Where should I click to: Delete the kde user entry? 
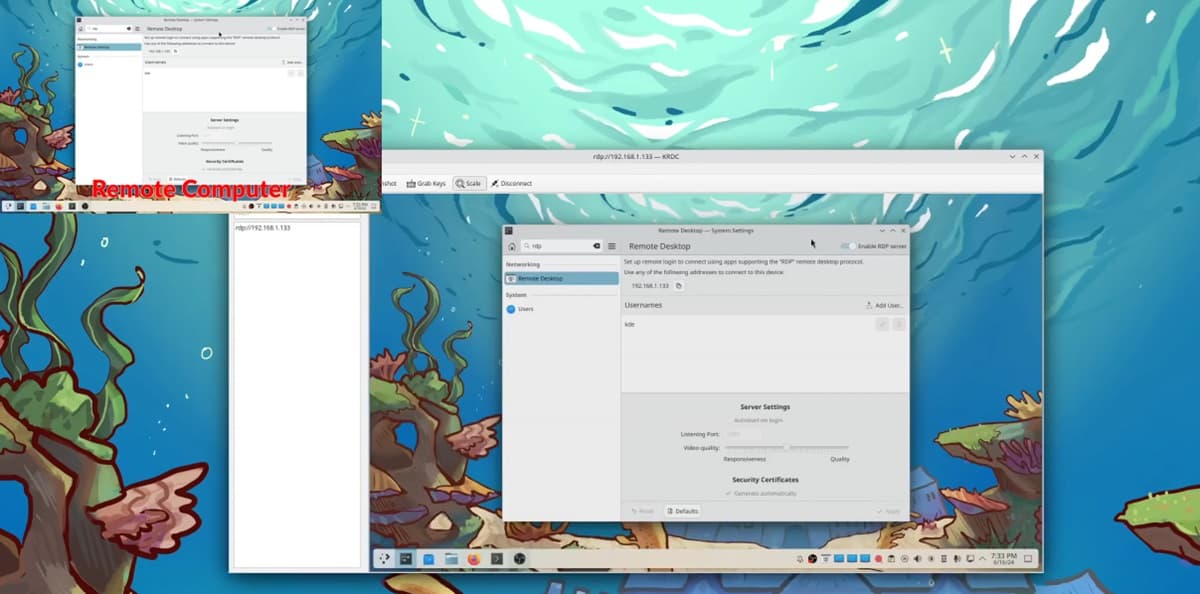(x=899, y=324)
